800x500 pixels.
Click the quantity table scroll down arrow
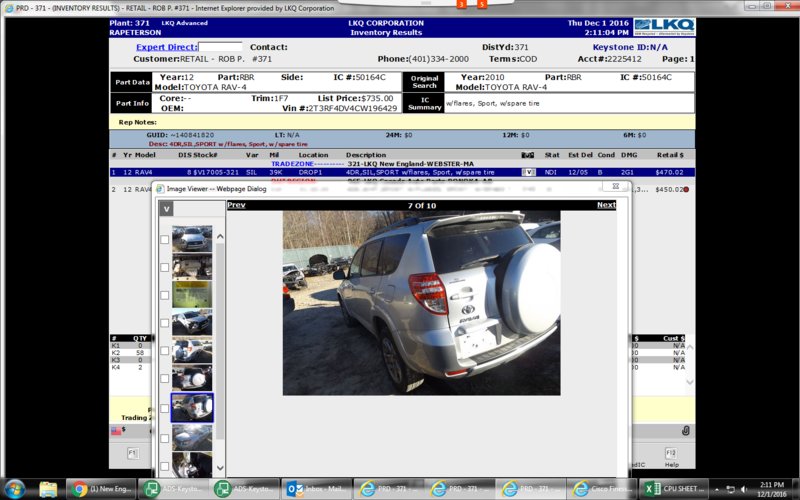tap(690, 382)
